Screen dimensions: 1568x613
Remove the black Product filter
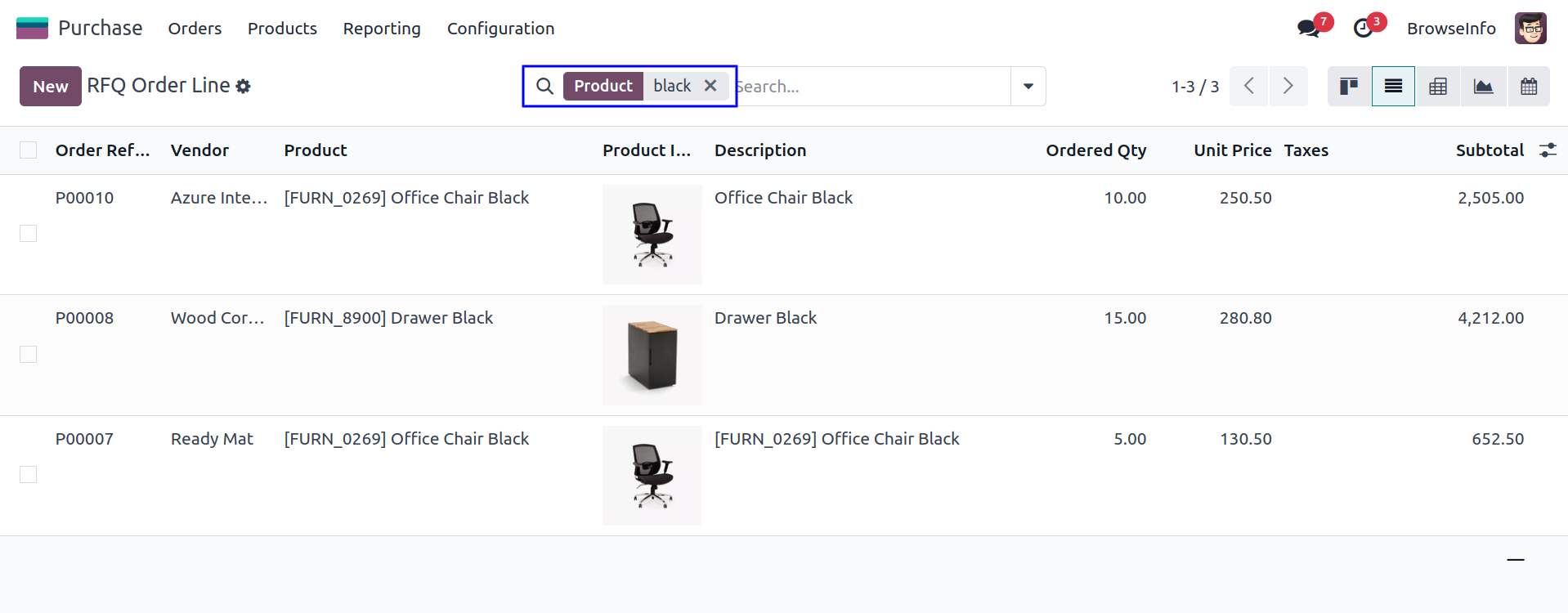pos(710,86)
